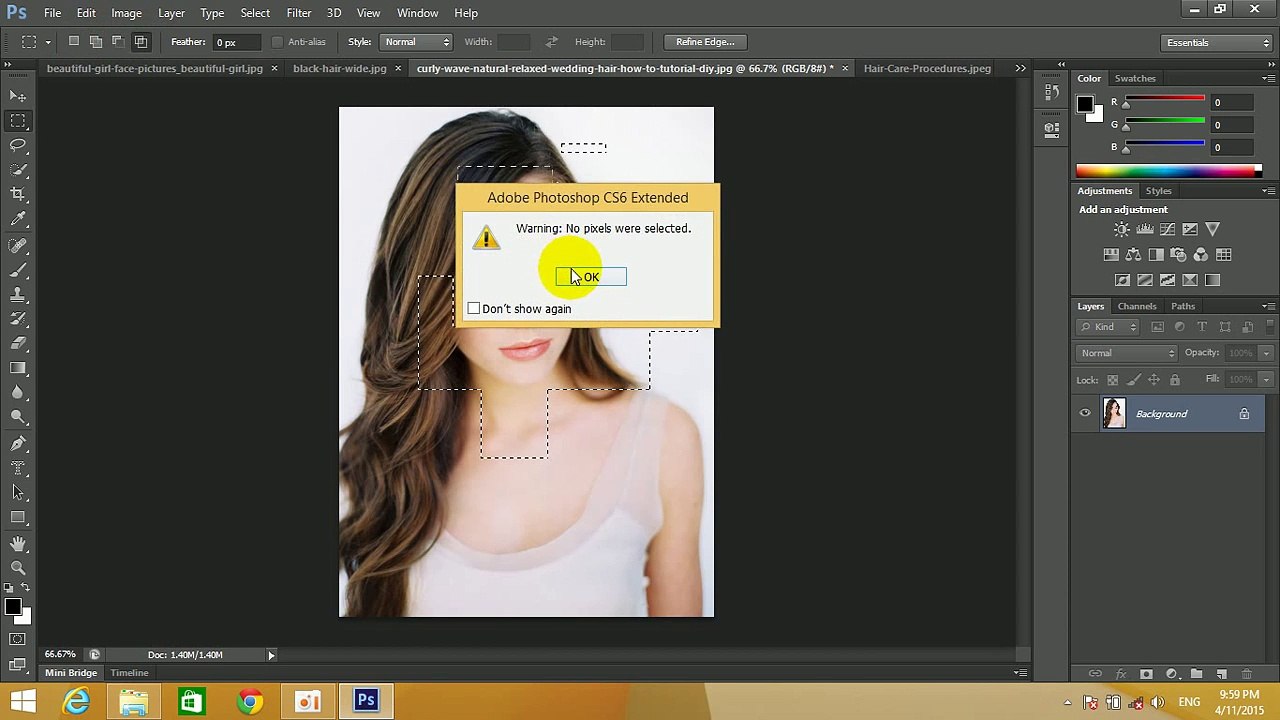Add a Color Balance adjustment
Viewport: 1280px width, 720px height.
(1133, 255)
